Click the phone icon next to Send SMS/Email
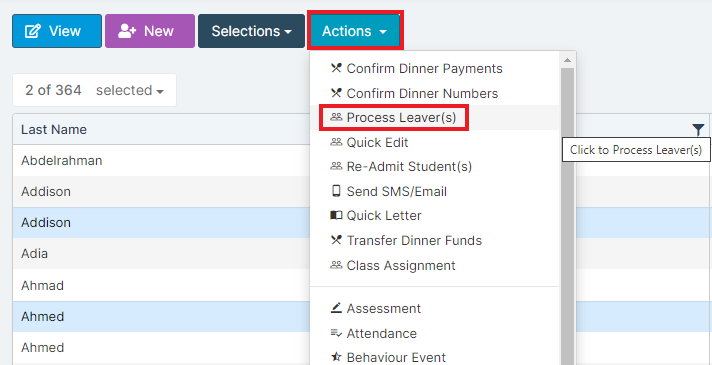This screenshot has width=712, height=365. (336, 191)
